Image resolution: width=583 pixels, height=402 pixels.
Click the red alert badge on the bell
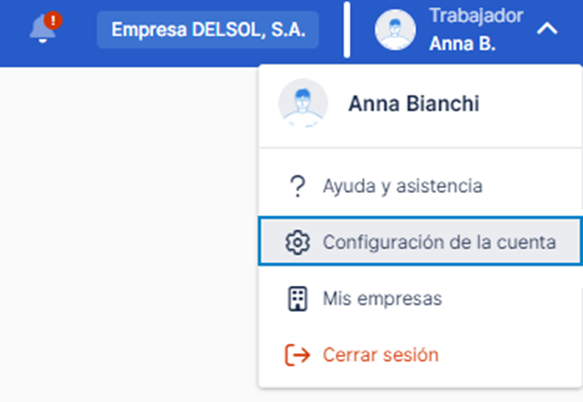pos(53,20)
